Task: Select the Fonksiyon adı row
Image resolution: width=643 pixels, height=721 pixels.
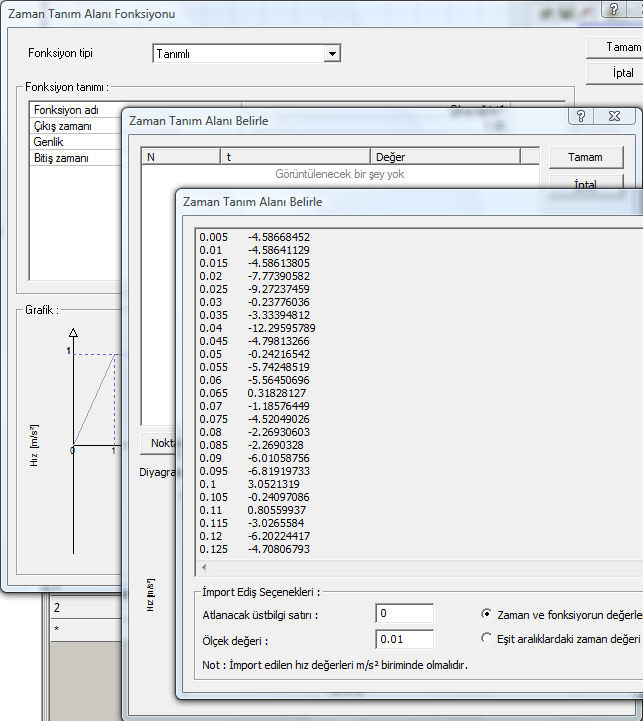Action: 76,110
